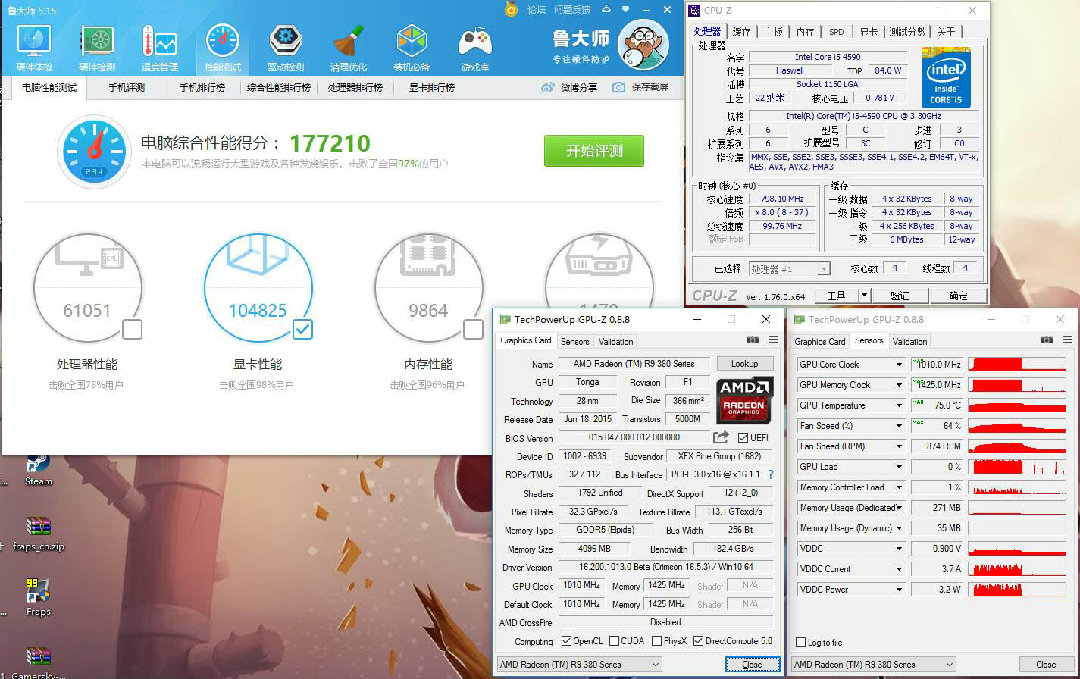Click the speedometer gauge icon beside score
The width and height of the screenshot is (1080, 679).
94,151
